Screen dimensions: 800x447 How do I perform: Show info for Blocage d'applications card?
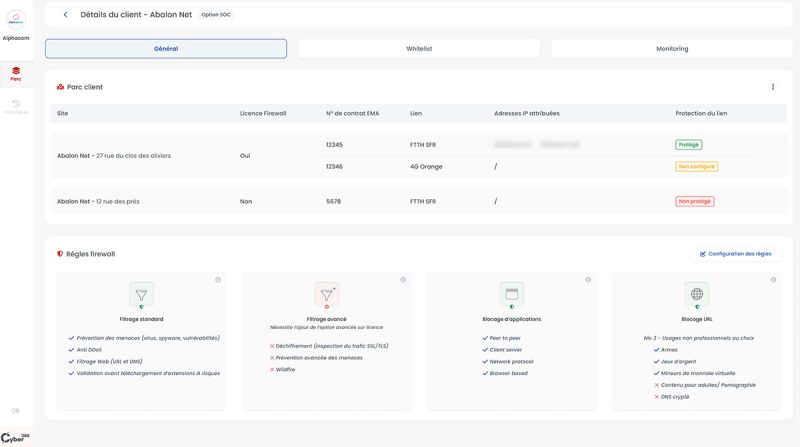click(588, 280)
